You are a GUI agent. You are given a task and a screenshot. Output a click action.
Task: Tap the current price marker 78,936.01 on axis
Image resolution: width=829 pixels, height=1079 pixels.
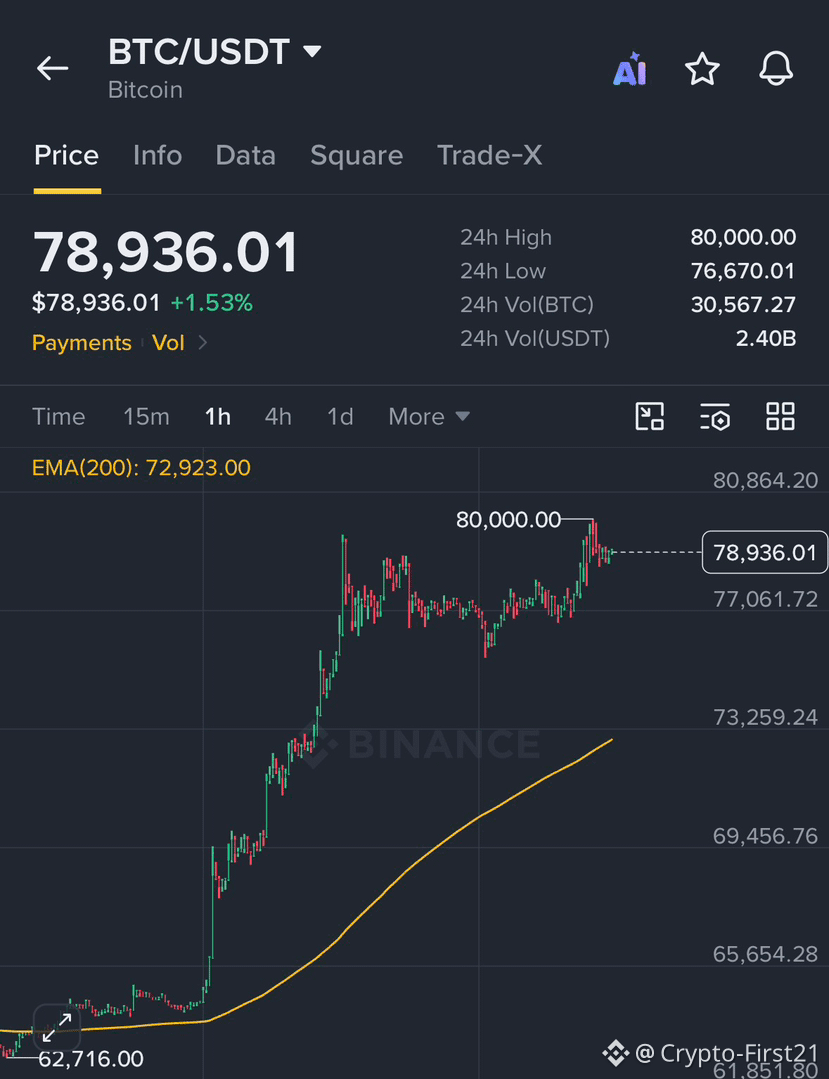click(x=764, y=552)
